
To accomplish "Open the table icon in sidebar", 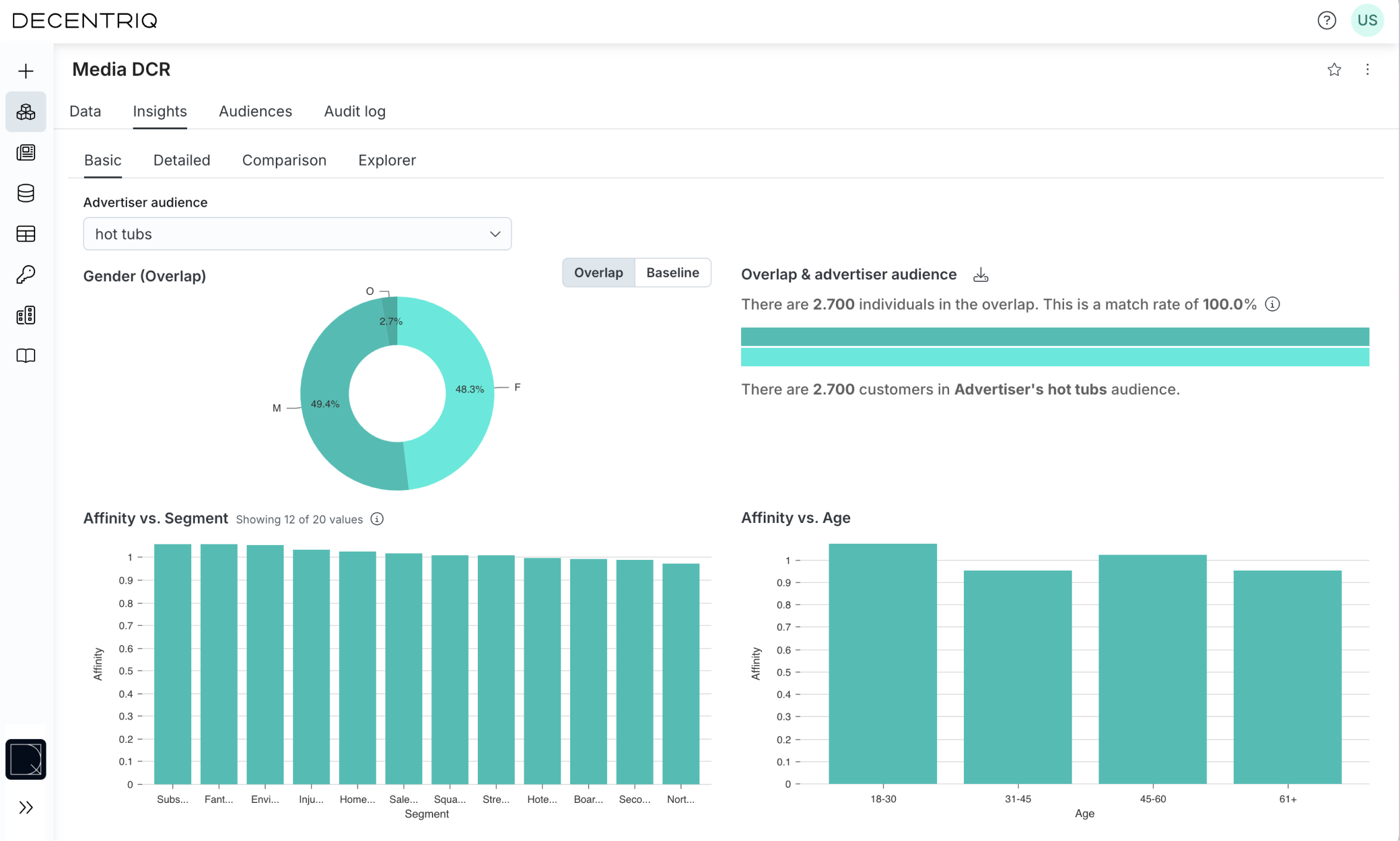I will tap(26, 234).
